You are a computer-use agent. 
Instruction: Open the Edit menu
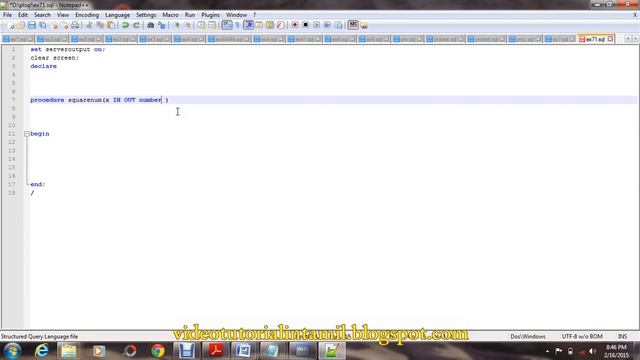23,15
